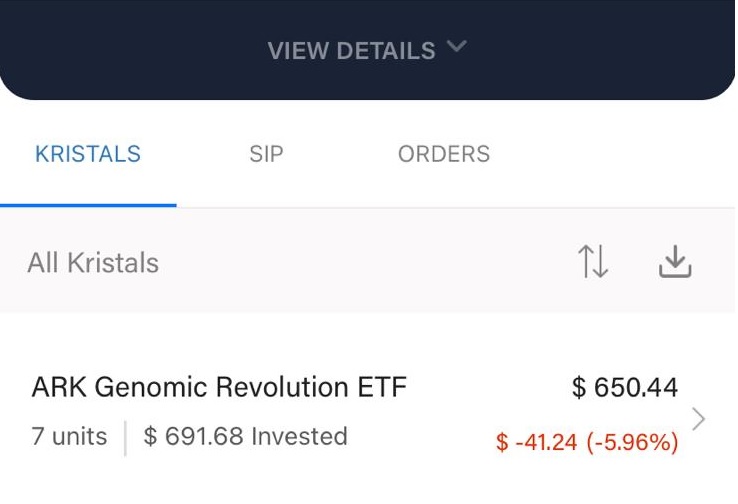Click the divider between units and invested
738x504 pixels.
click(125, 438)
